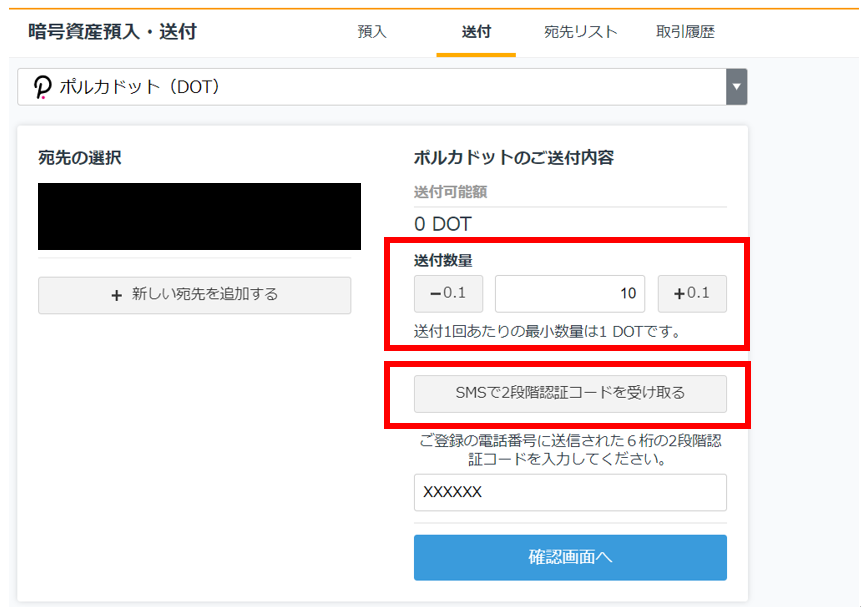Click SMSで2段階認証コードを受け取る button
861x607 pixels.
pyautogui.click(x=570, y=393)
